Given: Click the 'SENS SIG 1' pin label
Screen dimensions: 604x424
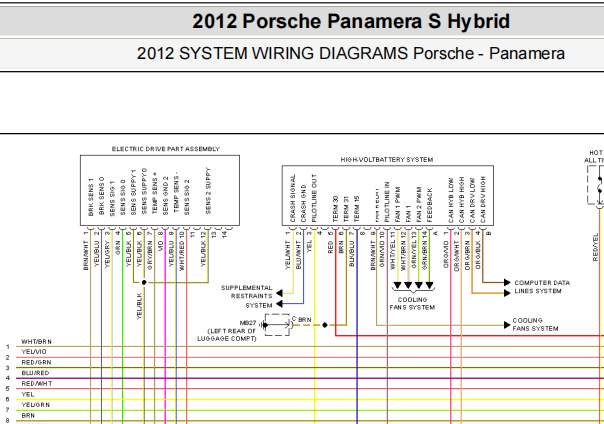Looking at the screenshot, I should coord(112,198).
